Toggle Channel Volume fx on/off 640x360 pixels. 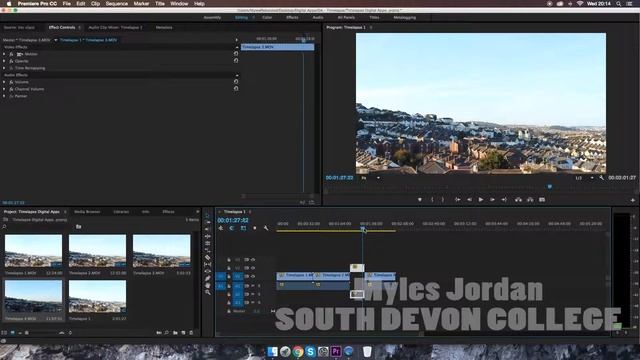pyautogui.click(x=11, y=89)
